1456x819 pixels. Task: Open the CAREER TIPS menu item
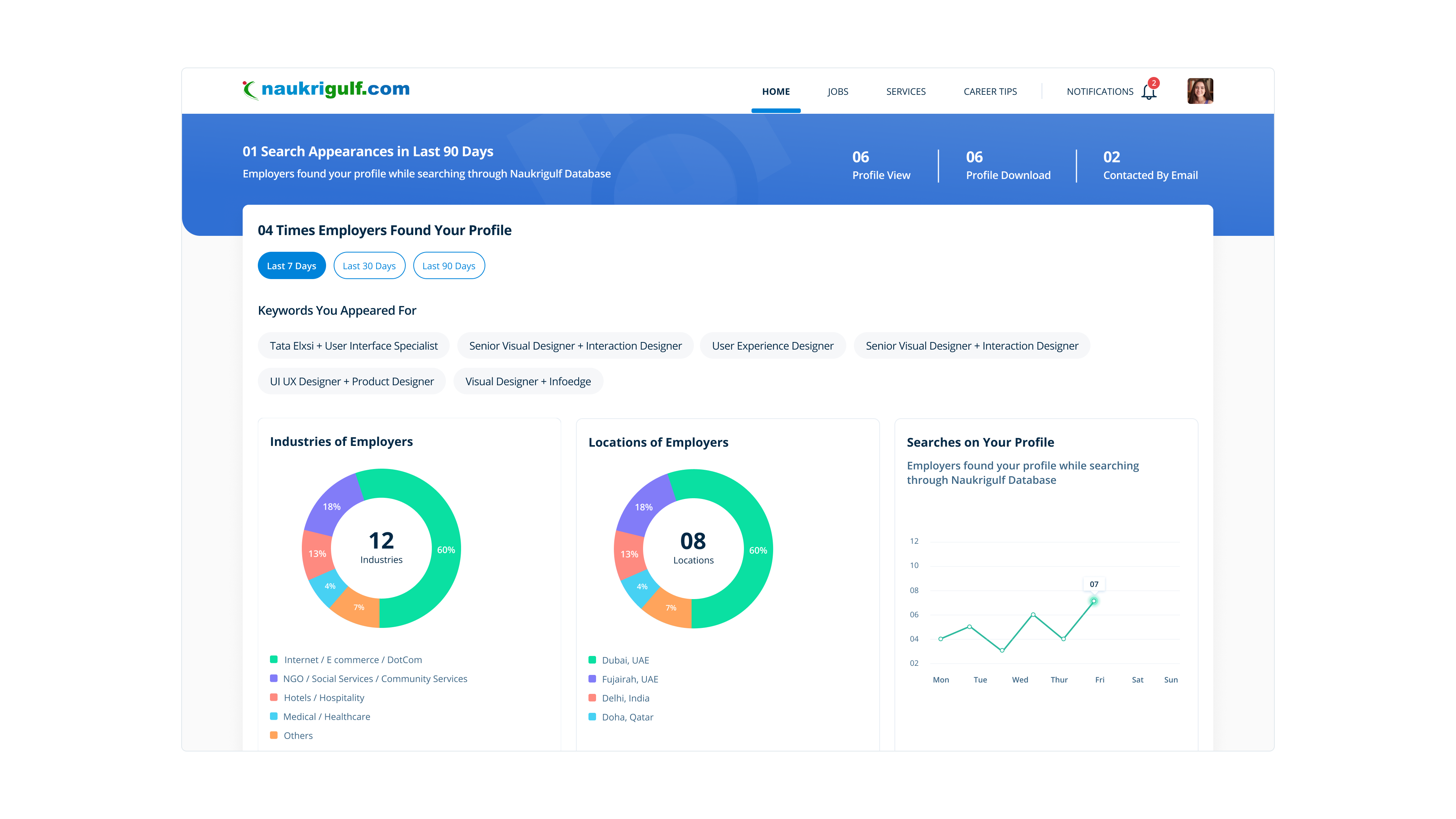[x=990, y=91]
